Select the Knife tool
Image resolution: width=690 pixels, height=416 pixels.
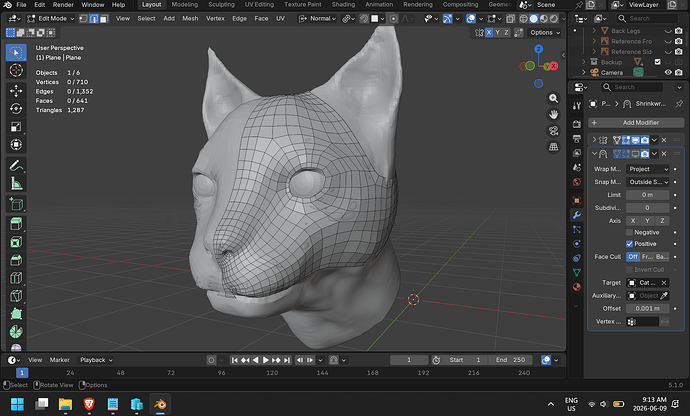(x=16, y=296)
